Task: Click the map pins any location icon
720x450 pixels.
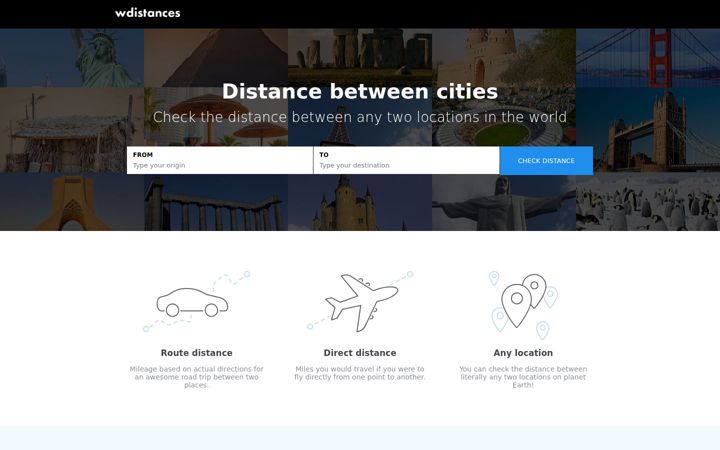Action: (x=523, y=305)
